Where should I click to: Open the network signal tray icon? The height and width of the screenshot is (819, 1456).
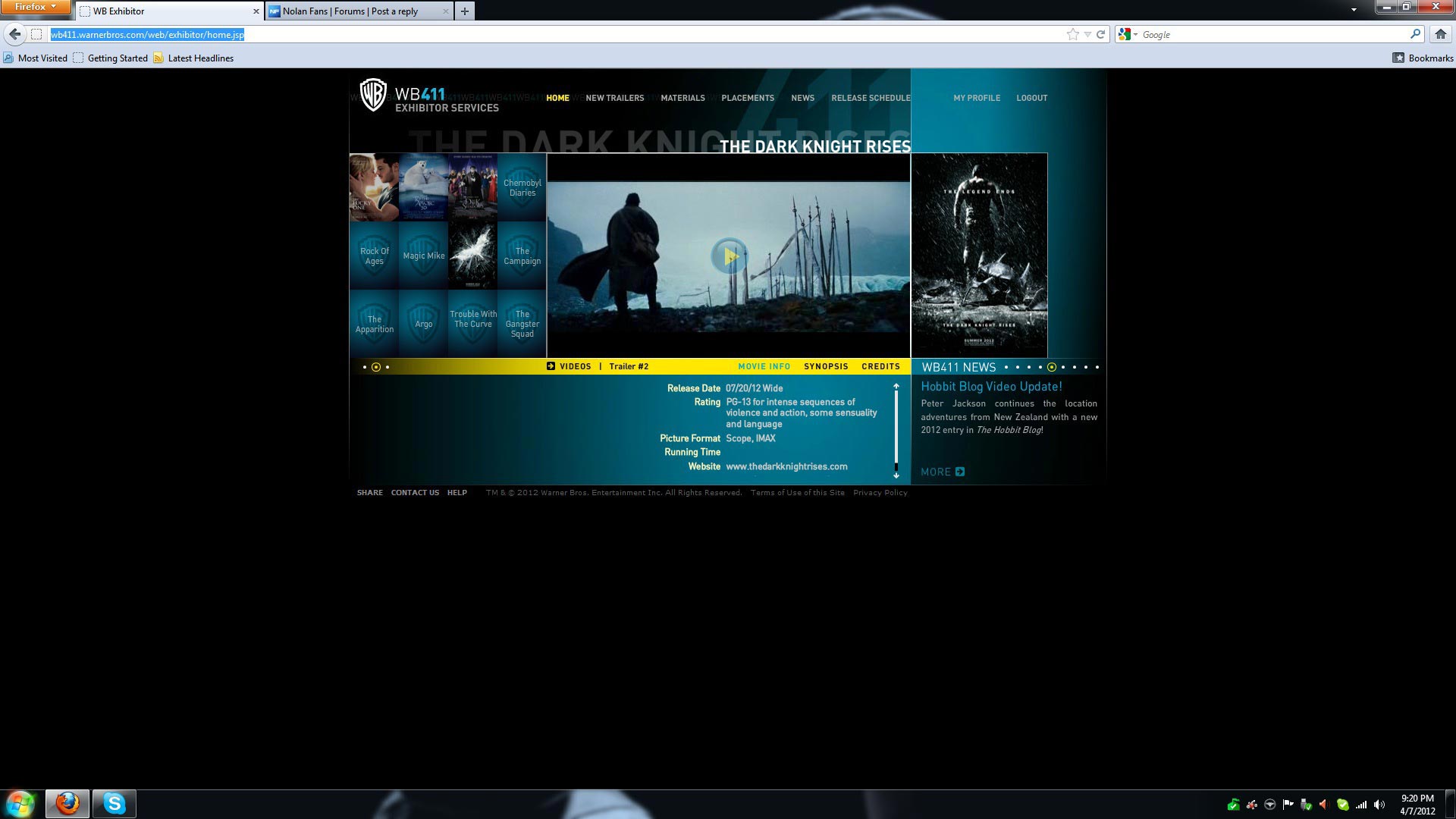click(1361, 805)
